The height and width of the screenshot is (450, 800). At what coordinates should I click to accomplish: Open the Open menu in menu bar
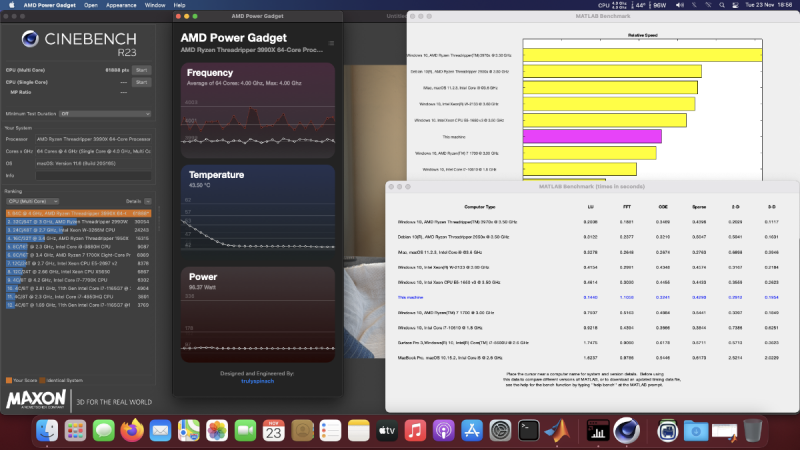click(x=91, y=5)
